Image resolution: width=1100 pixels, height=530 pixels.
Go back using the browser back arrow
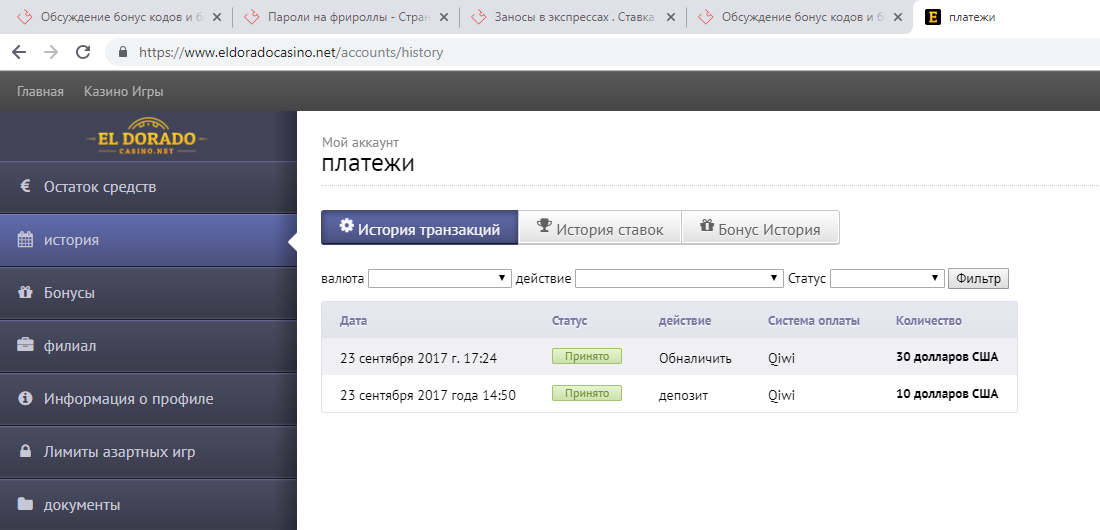(19, 52)
